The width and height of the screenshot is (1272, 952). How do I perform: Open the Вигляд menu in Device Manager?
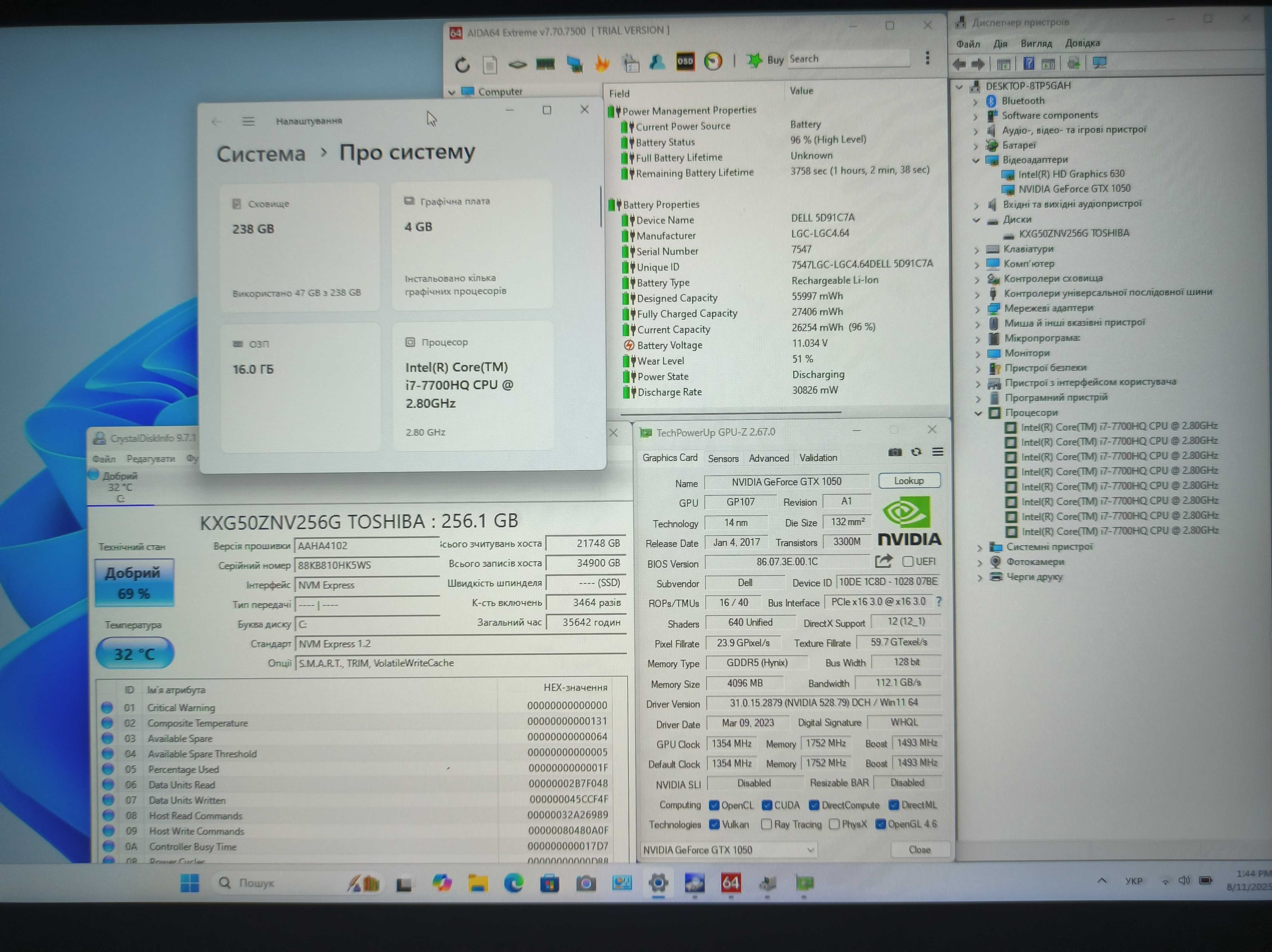[1036, 43]
